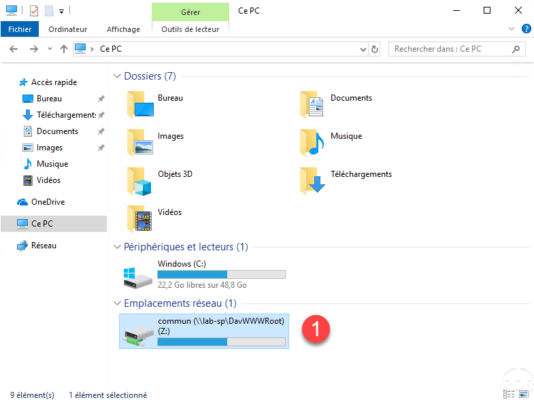
Task: Open the address bar history dropdown
Action: pos(363,50)
